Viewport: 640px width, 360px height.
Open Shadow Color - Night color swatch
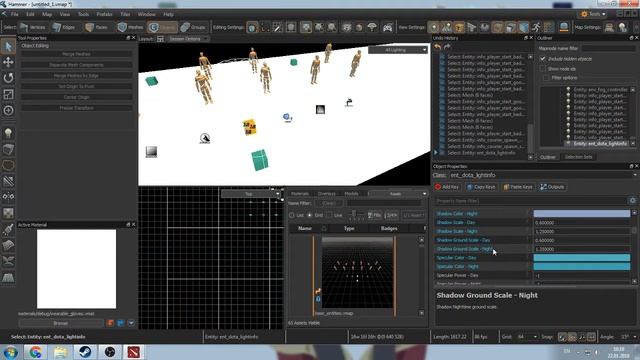click(x=582, y=213)
